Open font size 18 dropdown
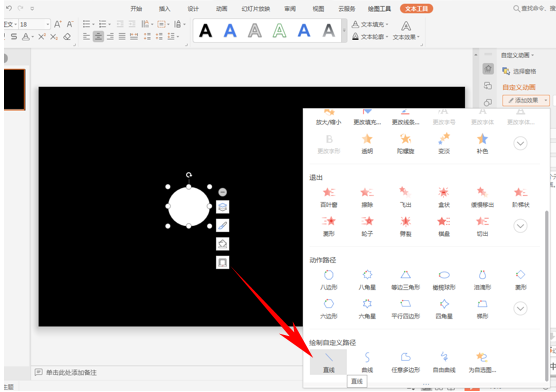 pyautogui.click(x=48, y=24)
